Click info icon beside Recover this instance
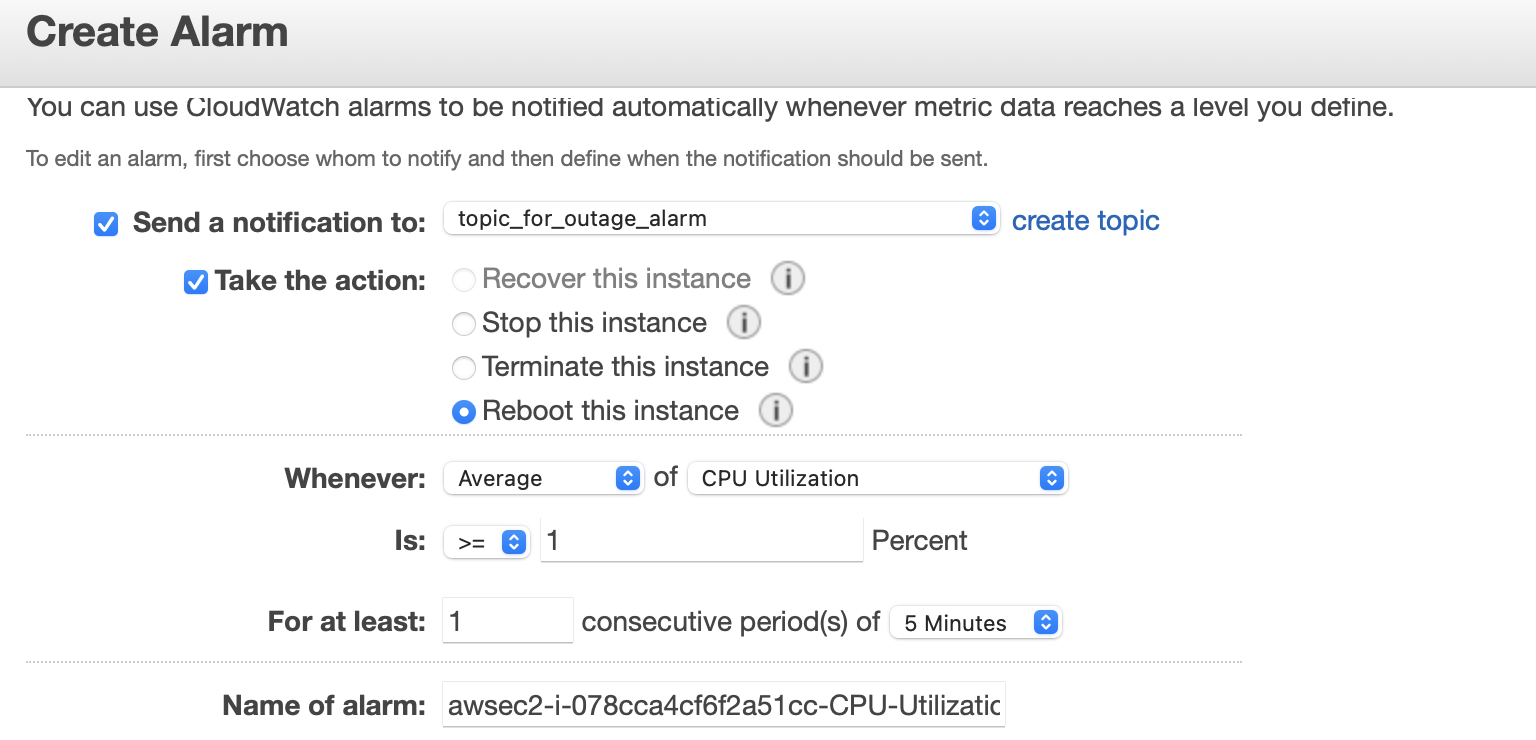Screen dimensions: 1536x740 point(788,278)
